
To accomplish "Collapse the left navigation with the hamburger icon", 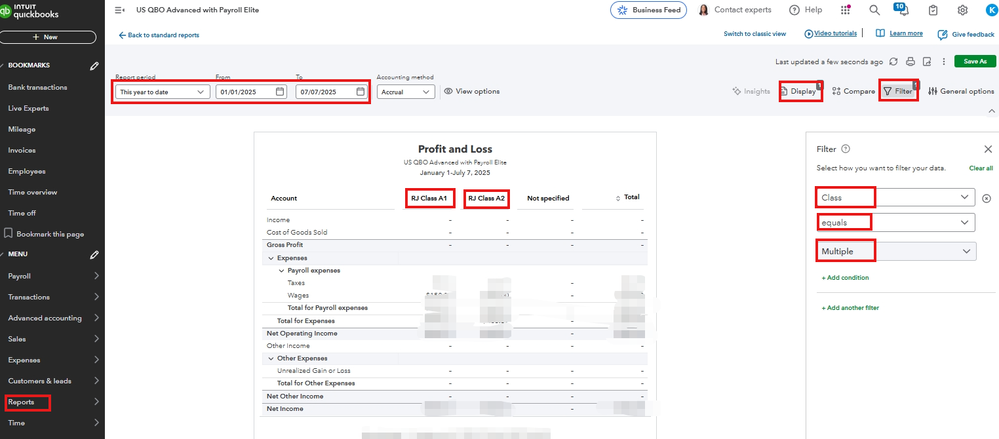I will point(119,10).
